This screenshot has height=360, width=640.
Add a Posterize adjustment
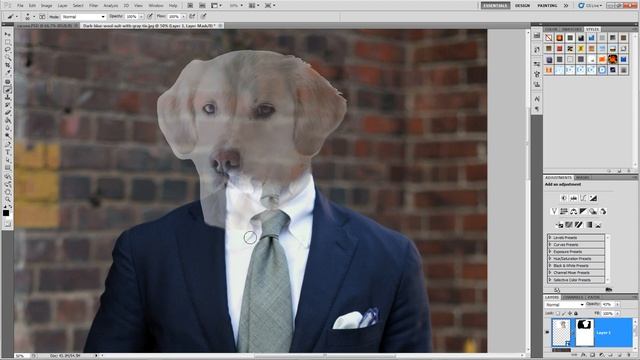tap(569, 225)
